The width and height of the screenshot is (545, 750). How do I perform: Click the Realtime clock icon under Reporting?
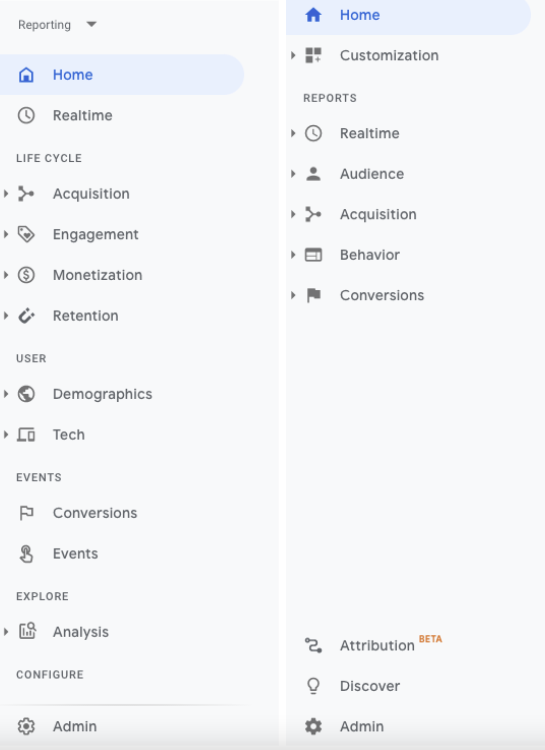tap(26, 115)
